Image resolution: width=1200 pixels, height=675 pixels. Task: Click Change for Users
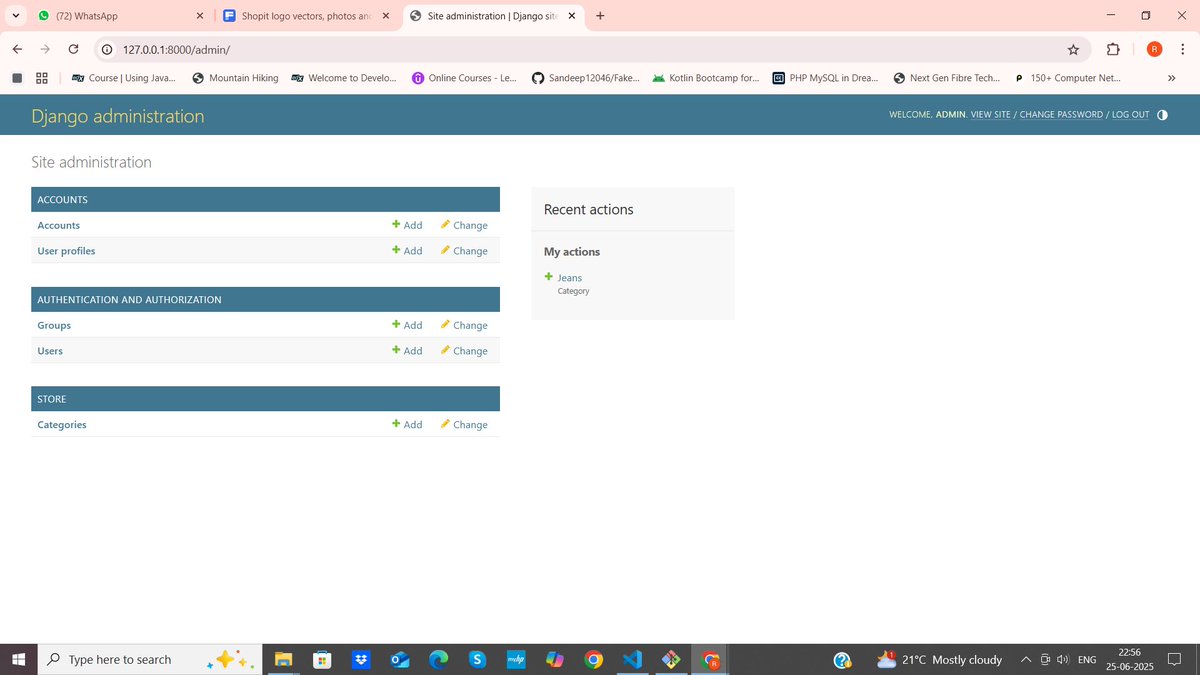[464, 351]
